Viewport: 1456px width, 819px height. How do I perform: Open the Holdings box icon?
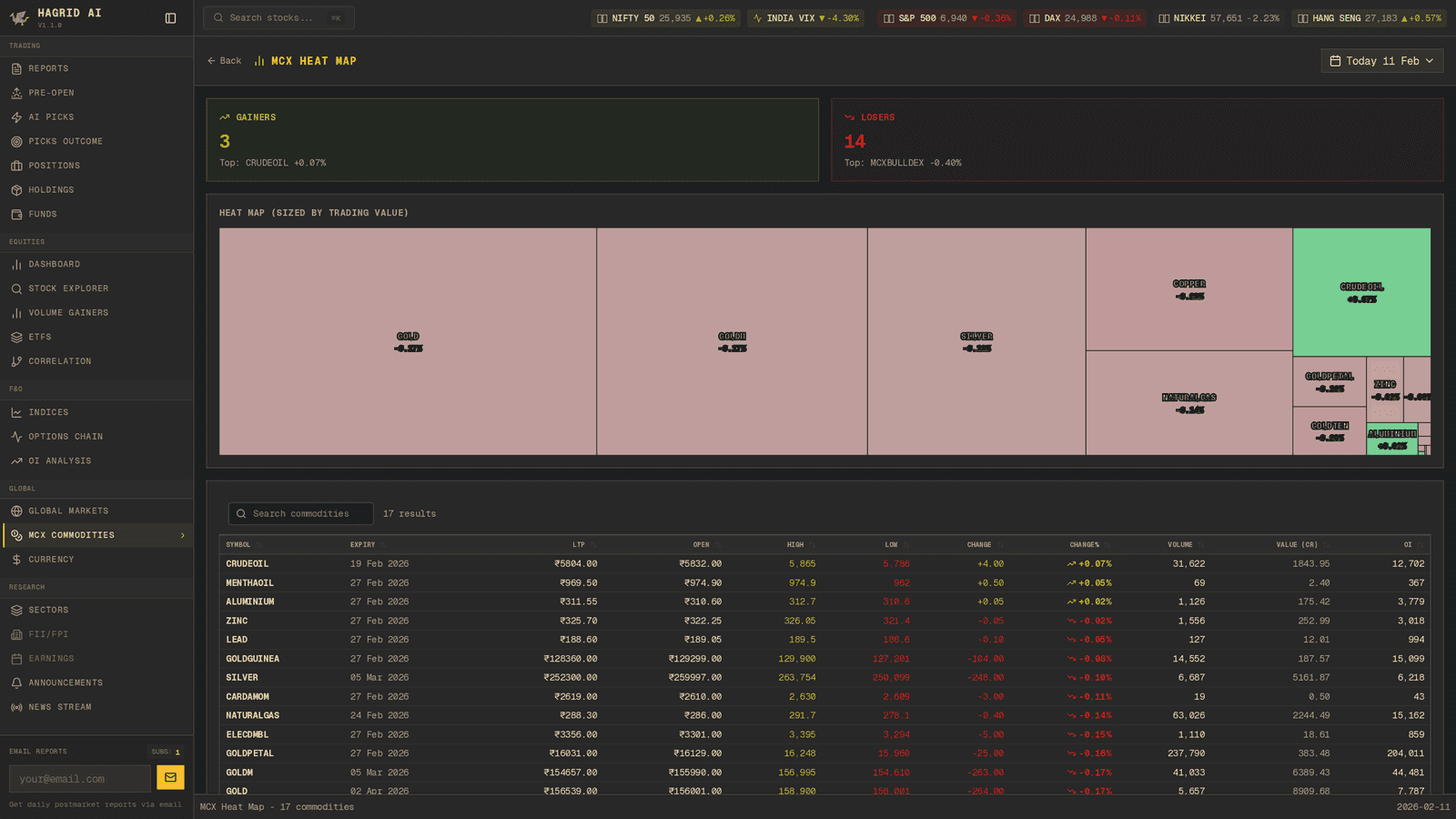(x=16, y=190)
